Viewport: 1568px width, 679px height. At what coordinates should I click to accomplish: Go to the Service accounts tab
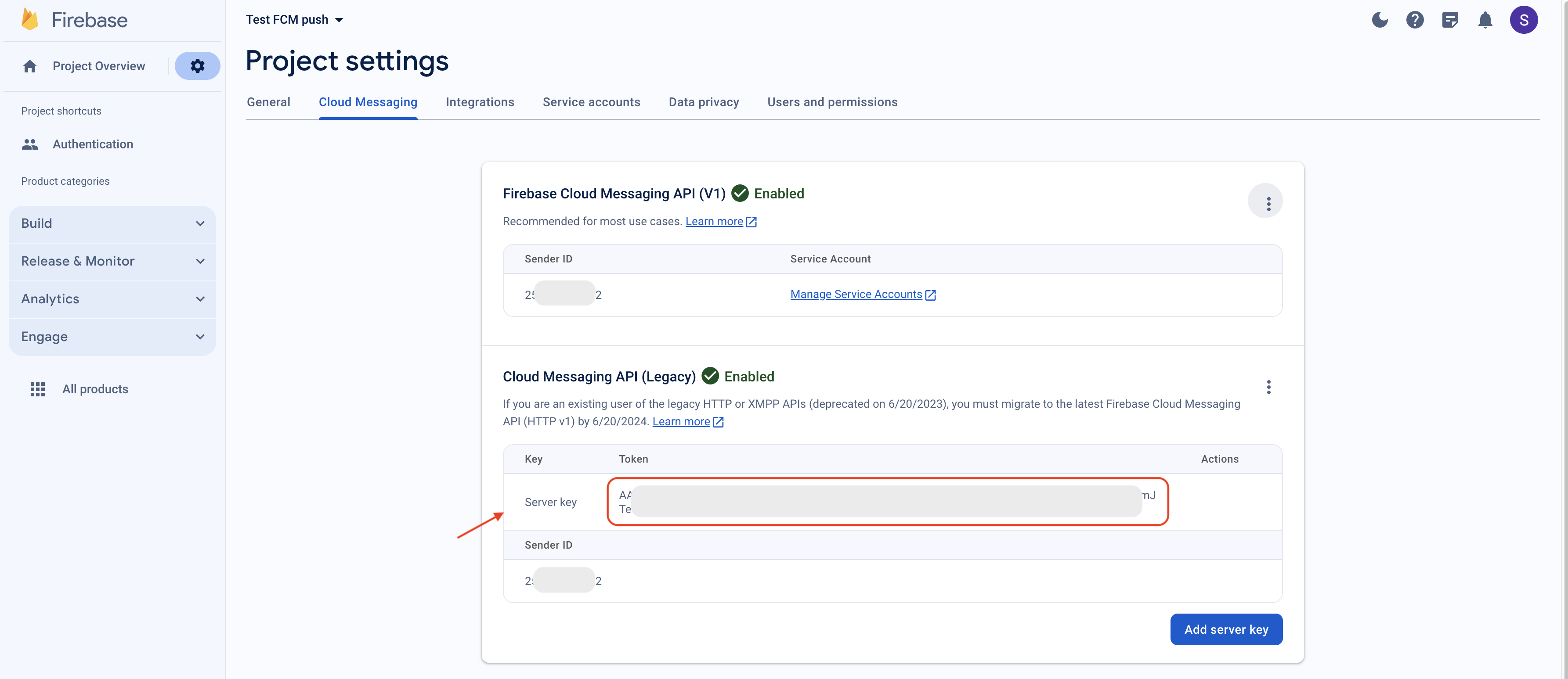[591, 102]
